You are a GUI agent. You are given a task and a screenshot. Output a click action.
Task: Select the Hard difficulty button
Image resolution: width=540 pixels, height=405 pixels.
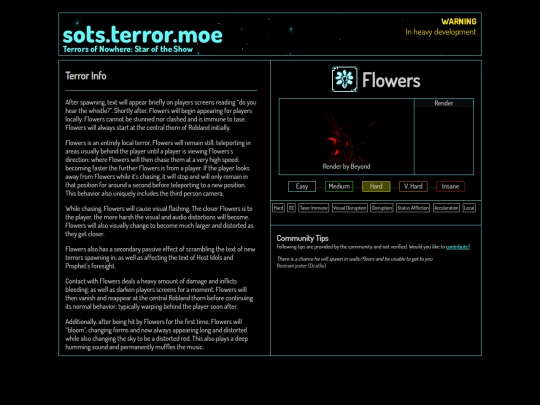376,187
